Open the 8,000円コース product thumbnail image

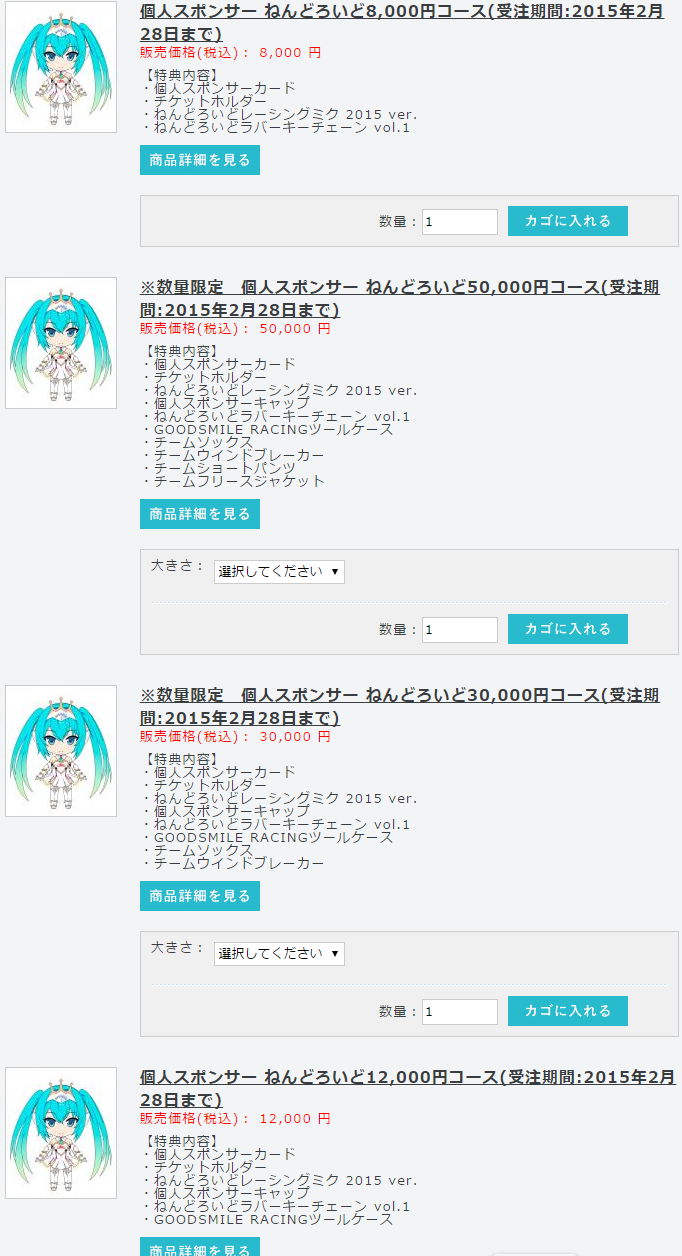[61, 67]
